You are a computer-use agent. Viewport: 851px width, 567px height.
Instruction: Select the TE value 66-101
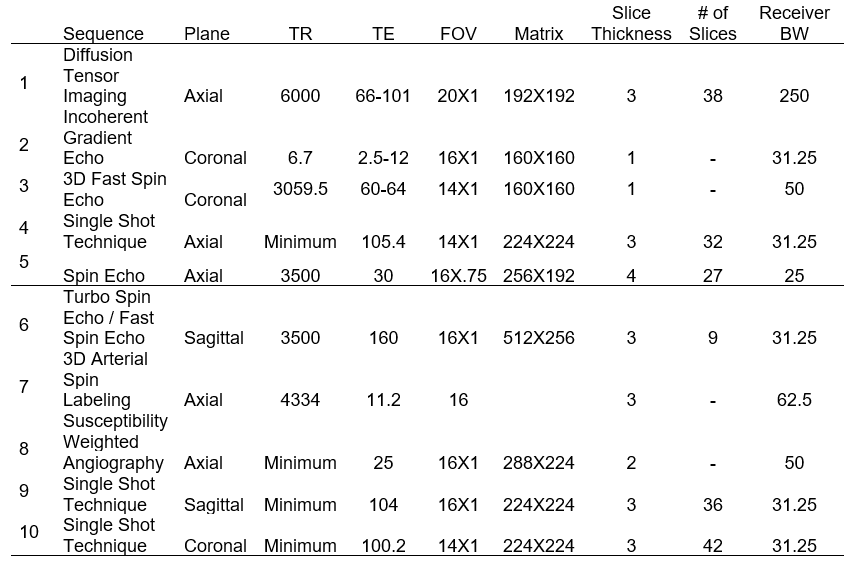coord(383,96)
